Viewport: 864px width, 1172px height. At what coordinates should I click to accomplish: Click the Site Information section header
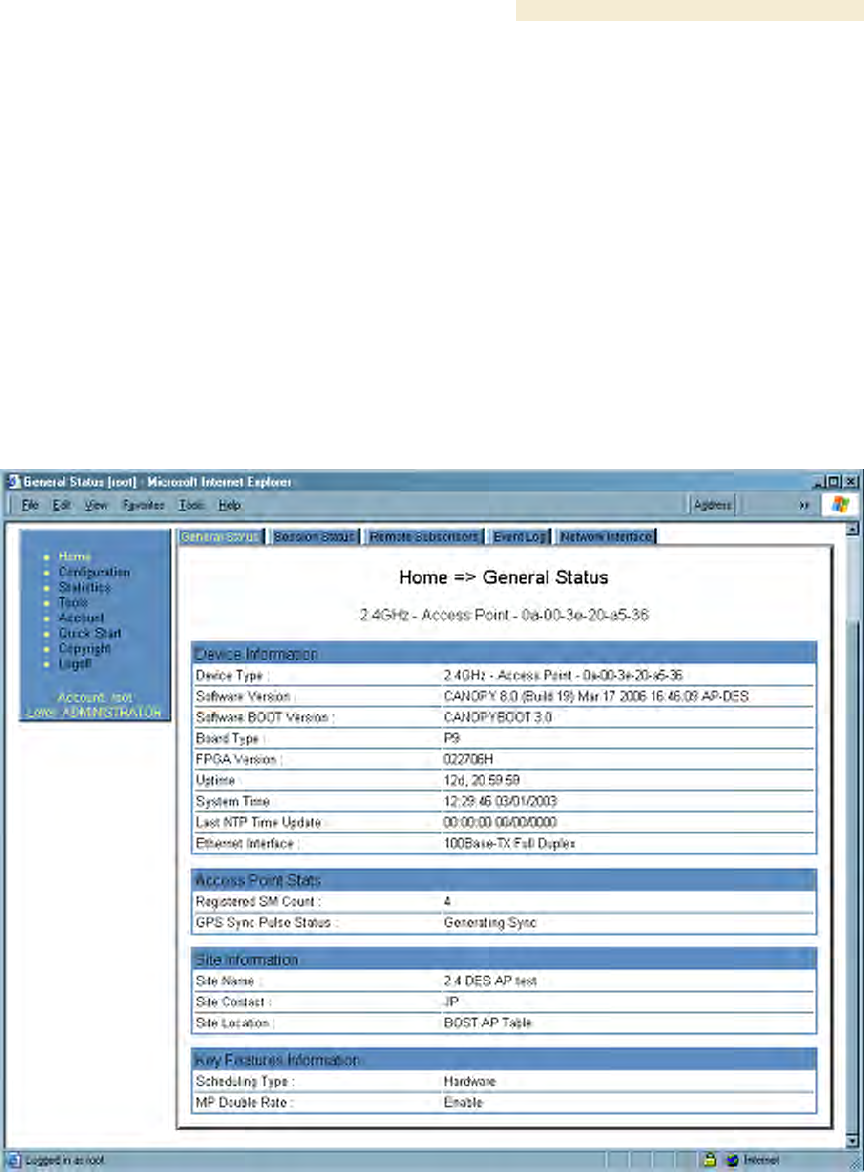coord(504,959)
